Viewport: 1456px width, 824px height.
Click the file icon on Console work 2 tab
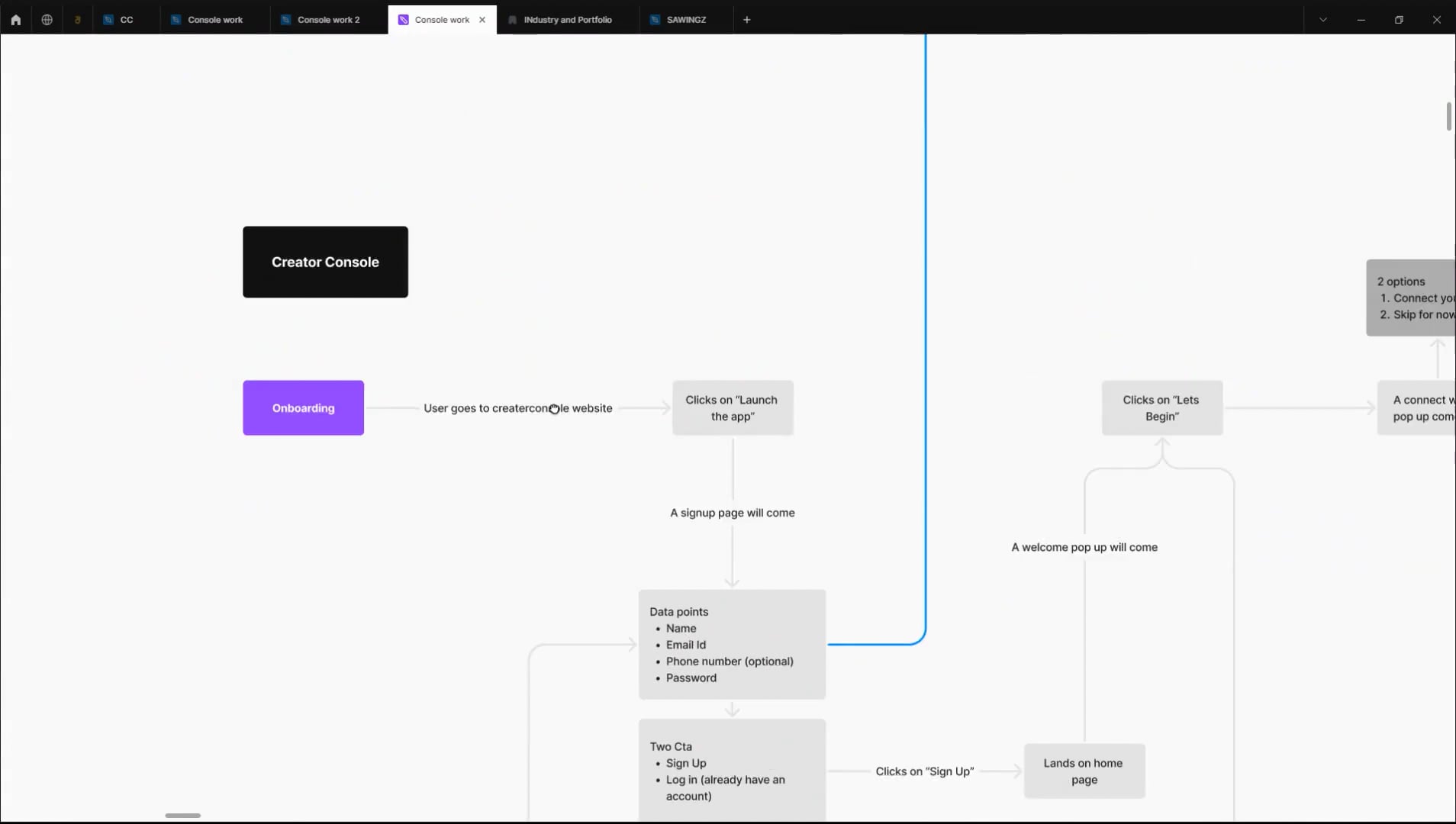click(286, 19)
